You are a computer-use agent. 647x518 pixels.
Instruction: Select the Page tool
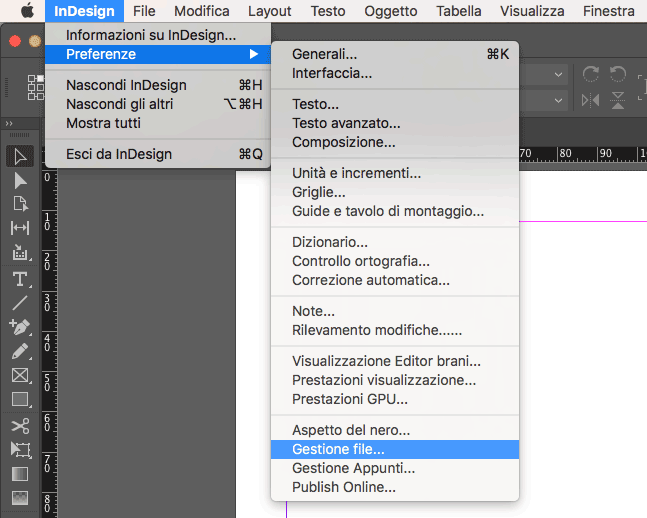(x=20, y=204)
